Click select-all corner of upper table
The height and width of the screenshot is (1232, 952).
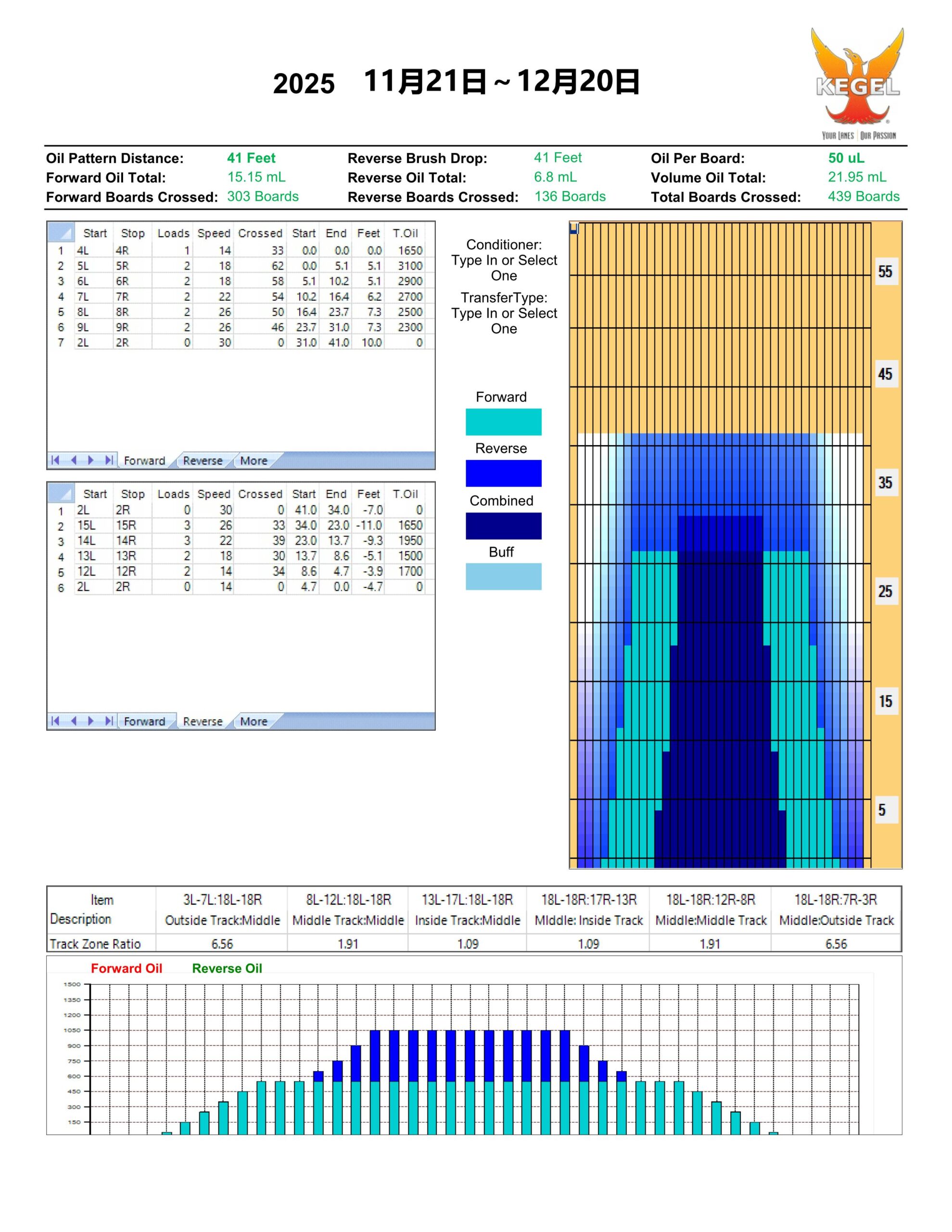[61, 232]
